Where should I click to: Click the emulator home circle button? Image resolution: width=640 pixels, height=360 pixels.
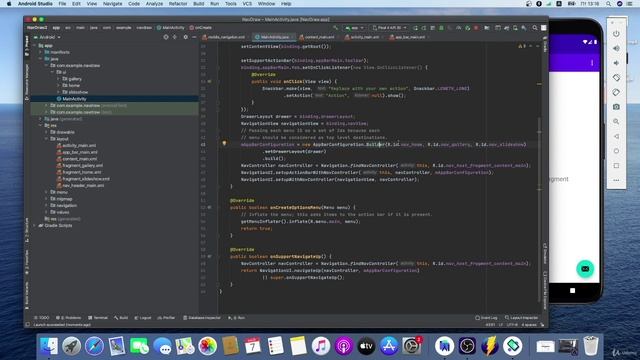point(616,151)
